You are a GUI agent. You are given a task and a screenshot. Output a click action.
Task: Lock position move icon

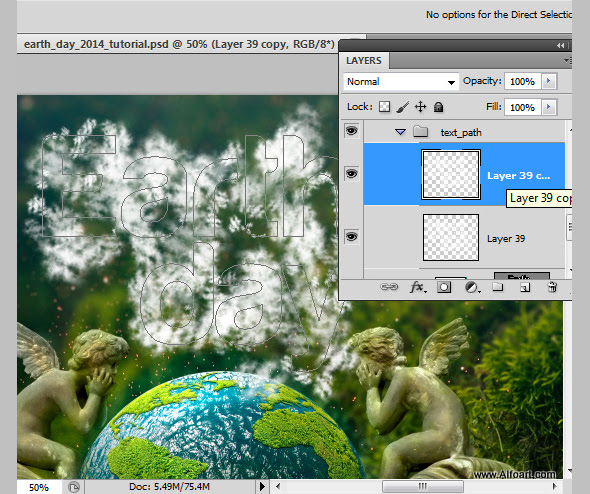pos(420,107)
